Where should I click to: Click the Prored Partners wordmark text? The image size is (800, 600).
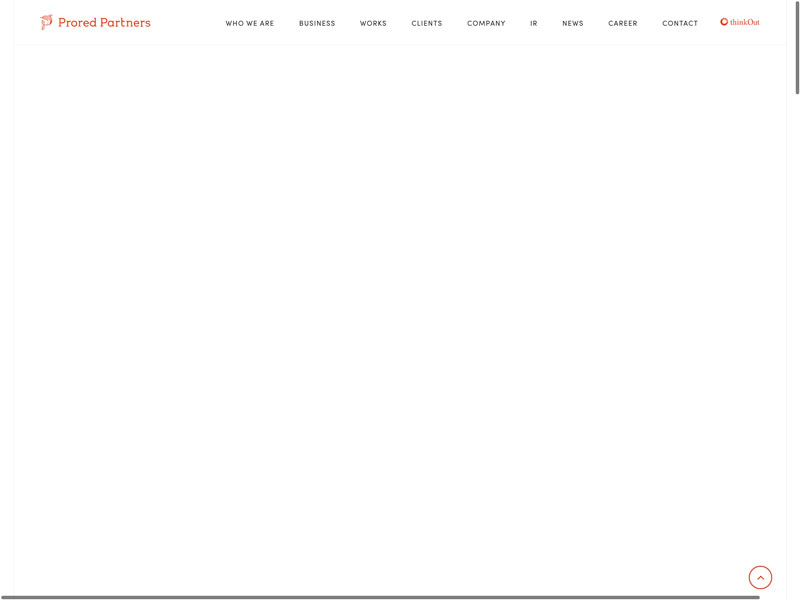104,23
